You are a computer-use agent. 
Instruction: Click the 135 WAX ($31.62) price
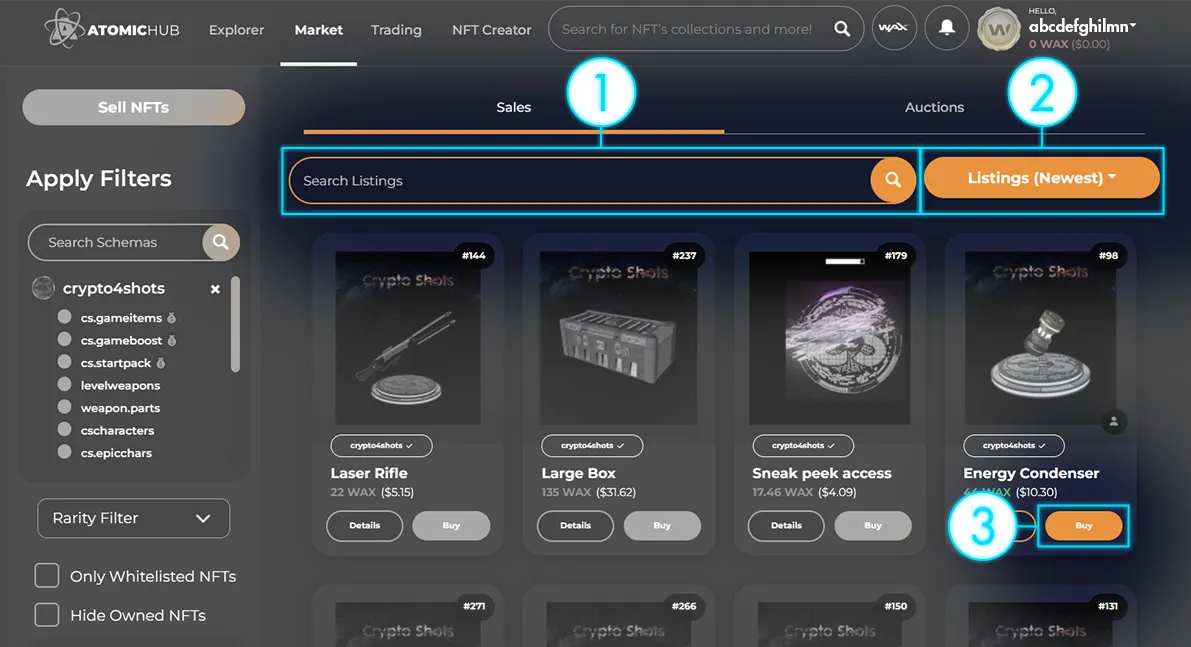pos(589,492)
